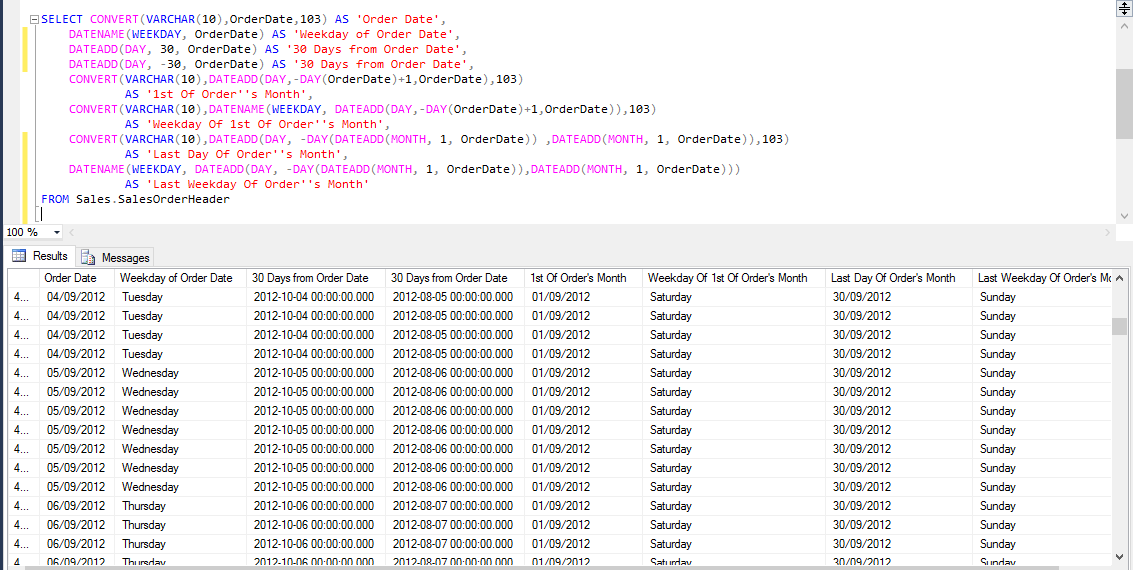The width and height of the screenshot is (1133, 570).
Task: Click the Results grid icon
Action: coord(20,256)
